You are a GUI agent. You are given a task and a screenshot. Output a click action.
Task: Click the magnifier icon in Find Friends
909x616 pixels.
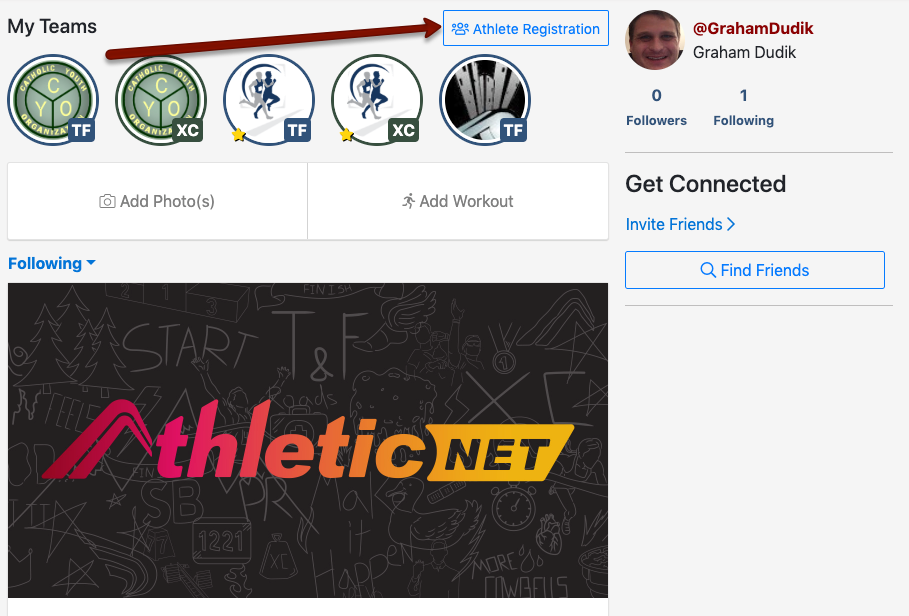[708, 270]
